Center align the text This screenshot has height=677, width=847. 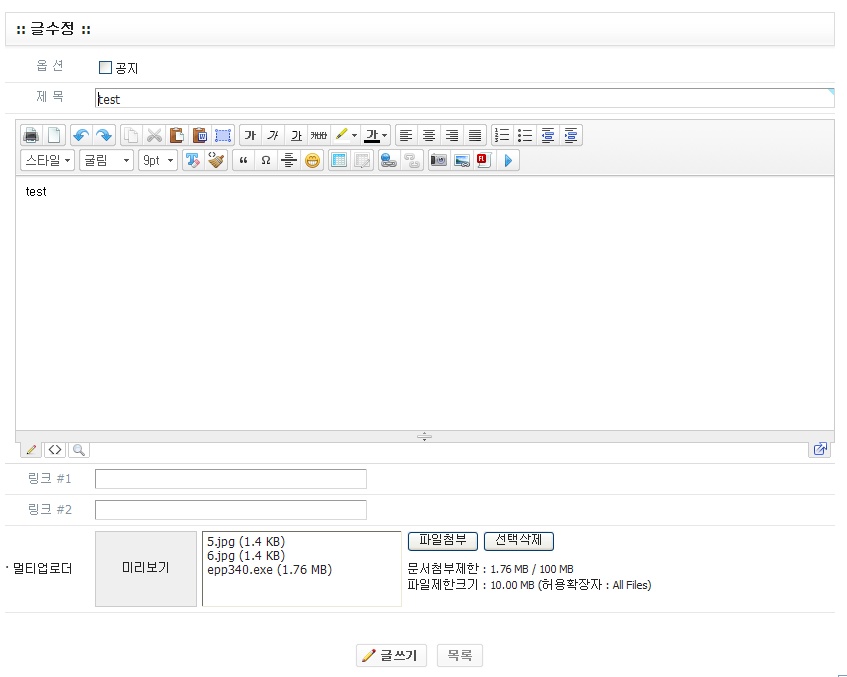429,135
